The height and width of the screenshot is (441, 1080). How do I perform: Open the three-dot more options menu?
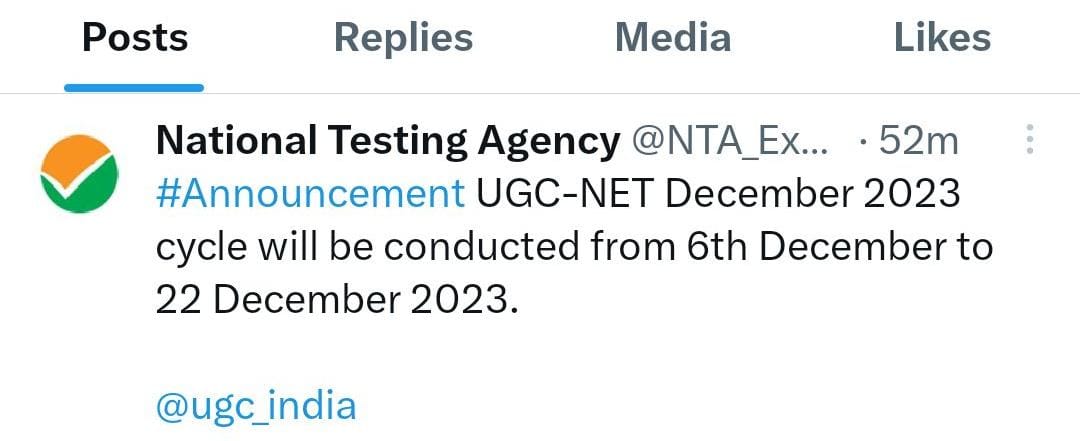(x=1028, y=141)
